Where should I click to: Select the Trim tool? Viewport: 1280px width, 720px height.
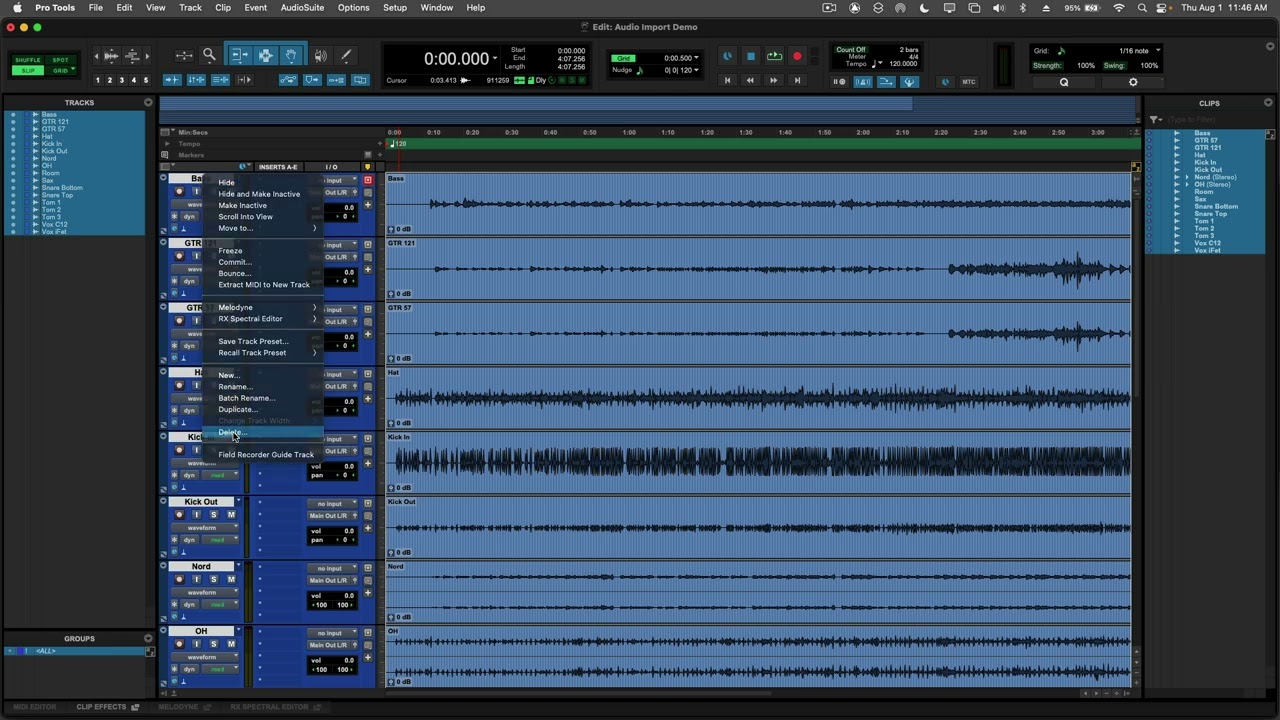point(240,56)
